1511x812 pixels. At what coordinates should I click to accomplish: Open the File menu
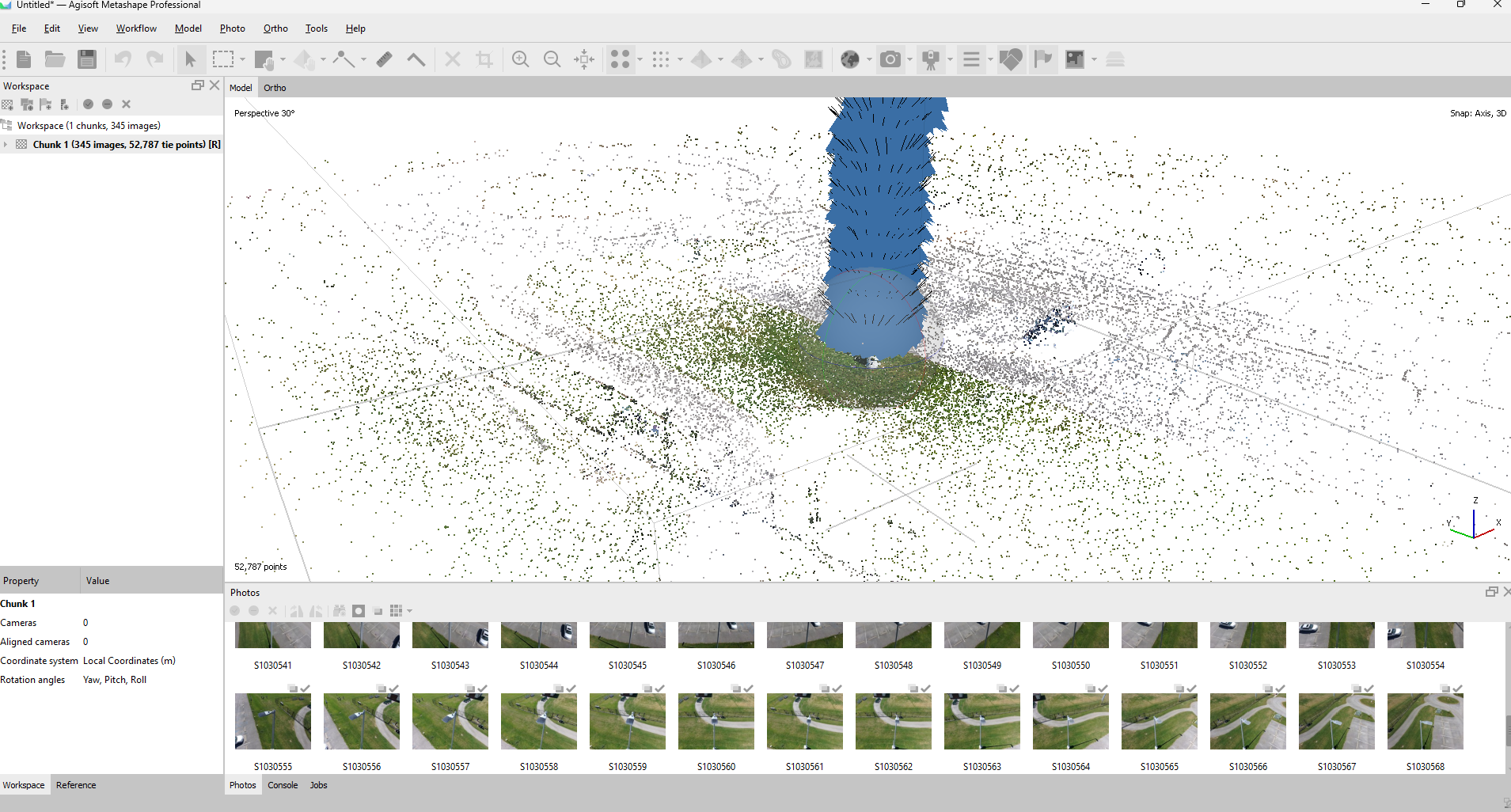point(19,28)
